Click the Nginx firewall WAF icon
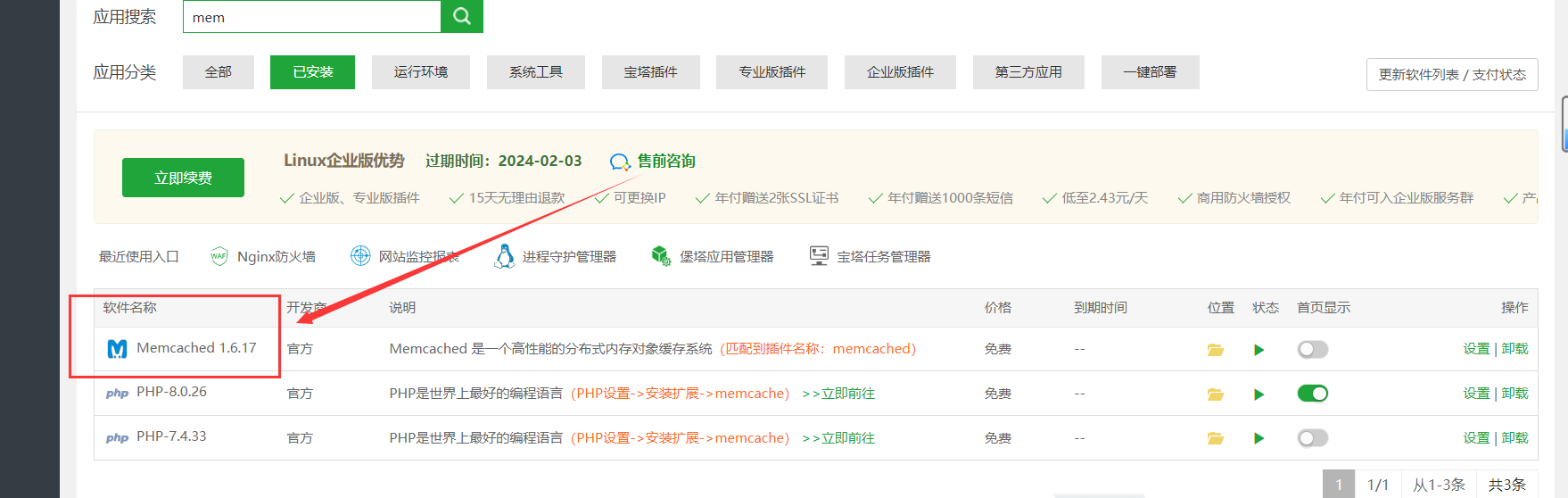The width and height of the screenshot is (1568, 498). click(x=219, y=256)
